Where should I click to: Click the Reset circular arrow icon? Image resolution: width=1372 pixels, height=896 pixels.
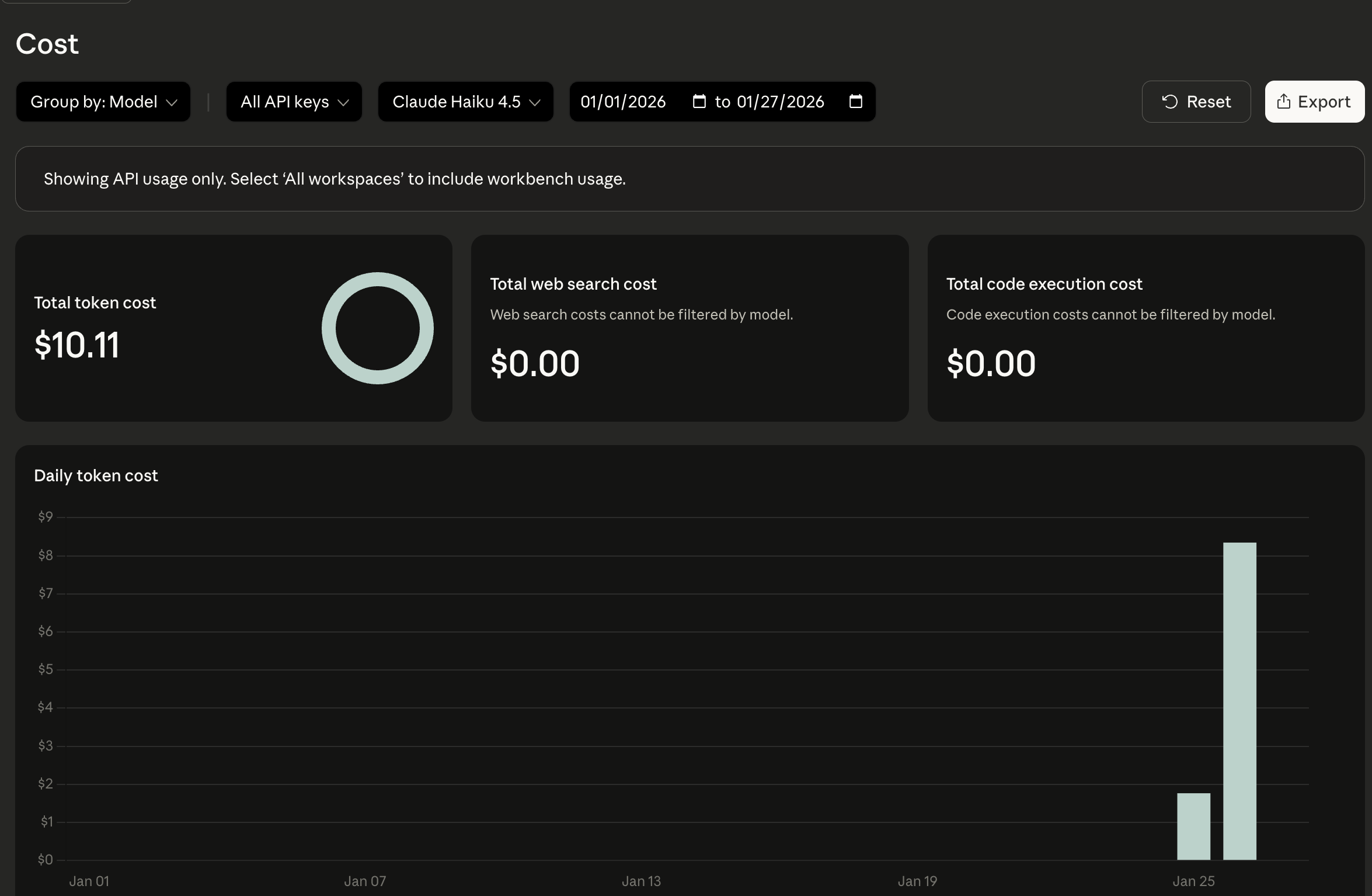1169,102
